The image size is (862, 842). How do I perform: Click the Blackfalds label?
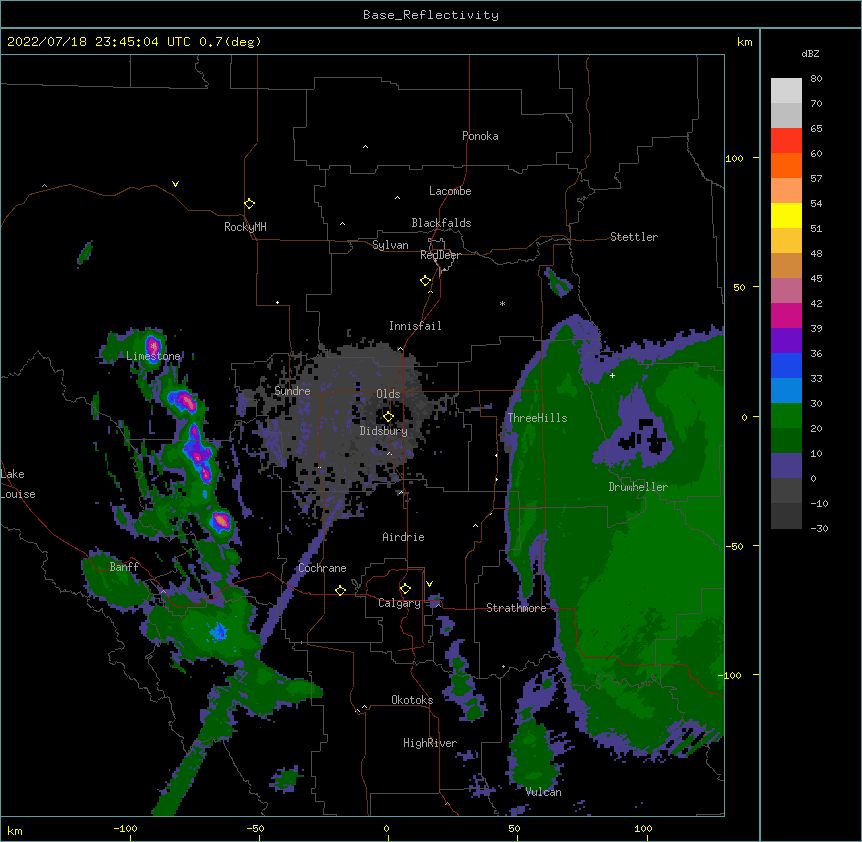click(441, 223)
